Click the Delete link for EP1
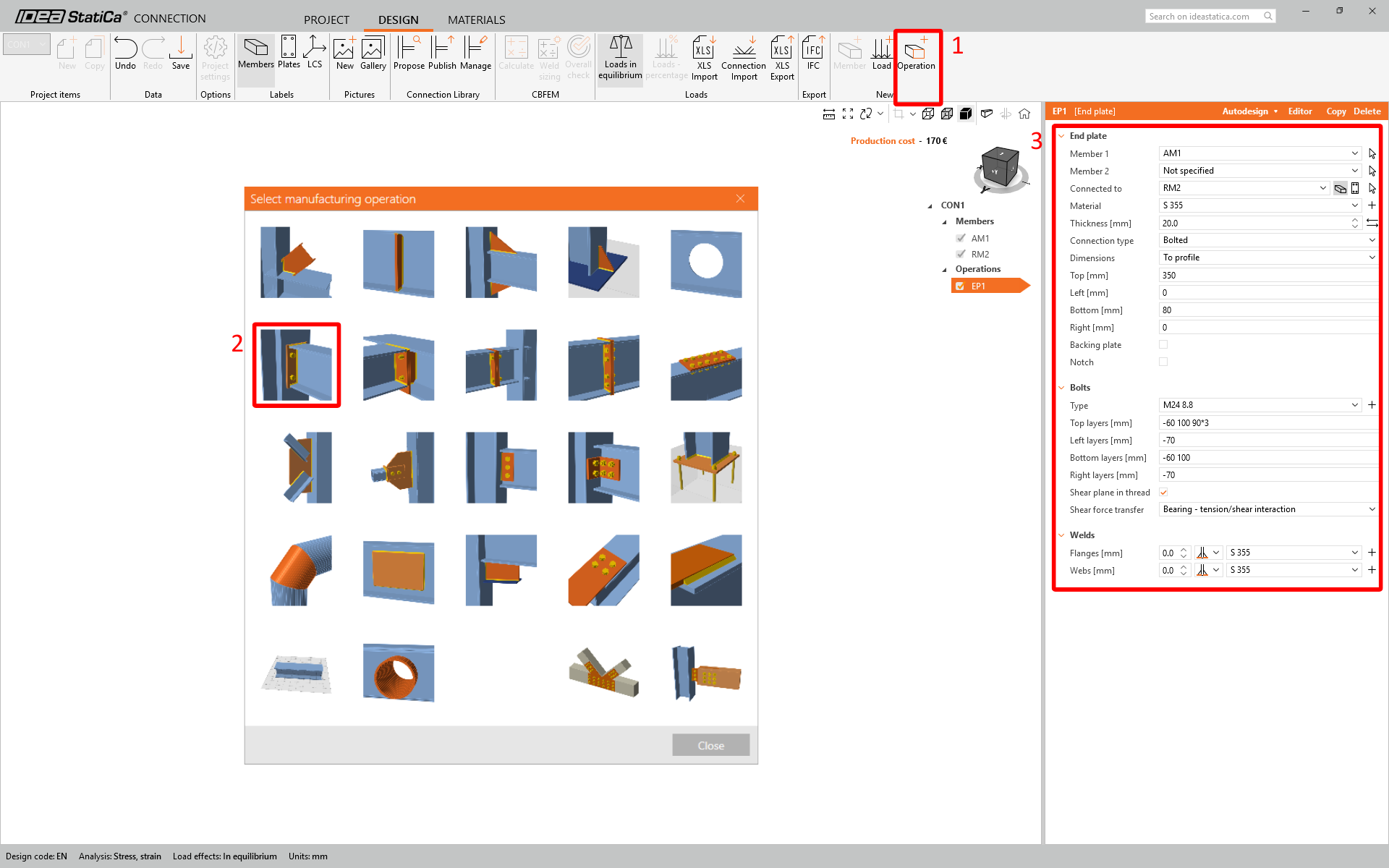 [1367, 111]
